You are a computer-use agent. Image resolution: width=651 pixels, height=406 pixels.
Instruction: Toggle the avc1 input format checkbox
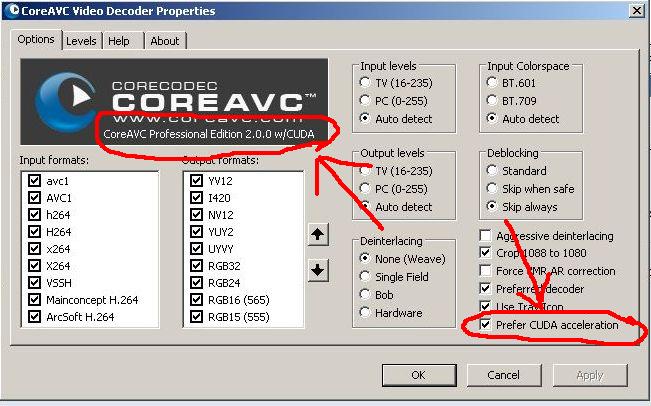tap(34, 181)
